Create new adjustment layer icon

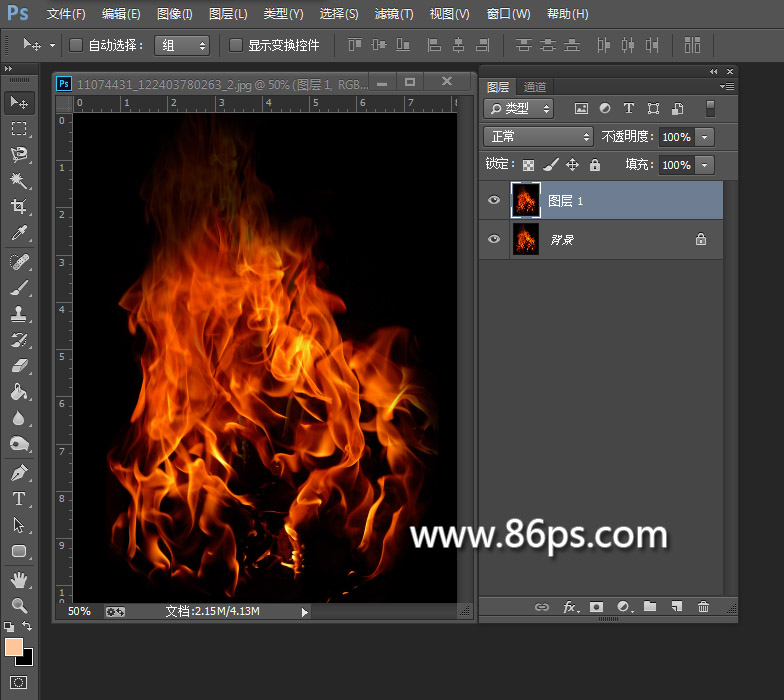click(x=624, y=607)
